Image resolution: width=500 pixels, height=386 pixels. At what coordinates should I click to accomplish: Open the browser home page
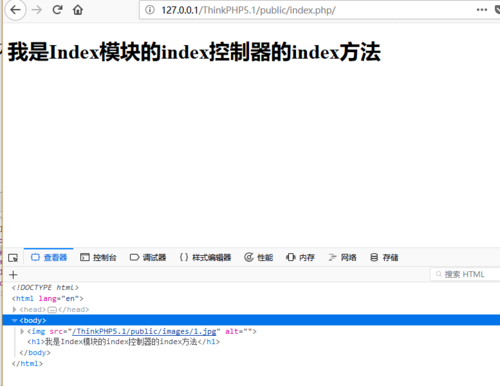tap(78, 10)
